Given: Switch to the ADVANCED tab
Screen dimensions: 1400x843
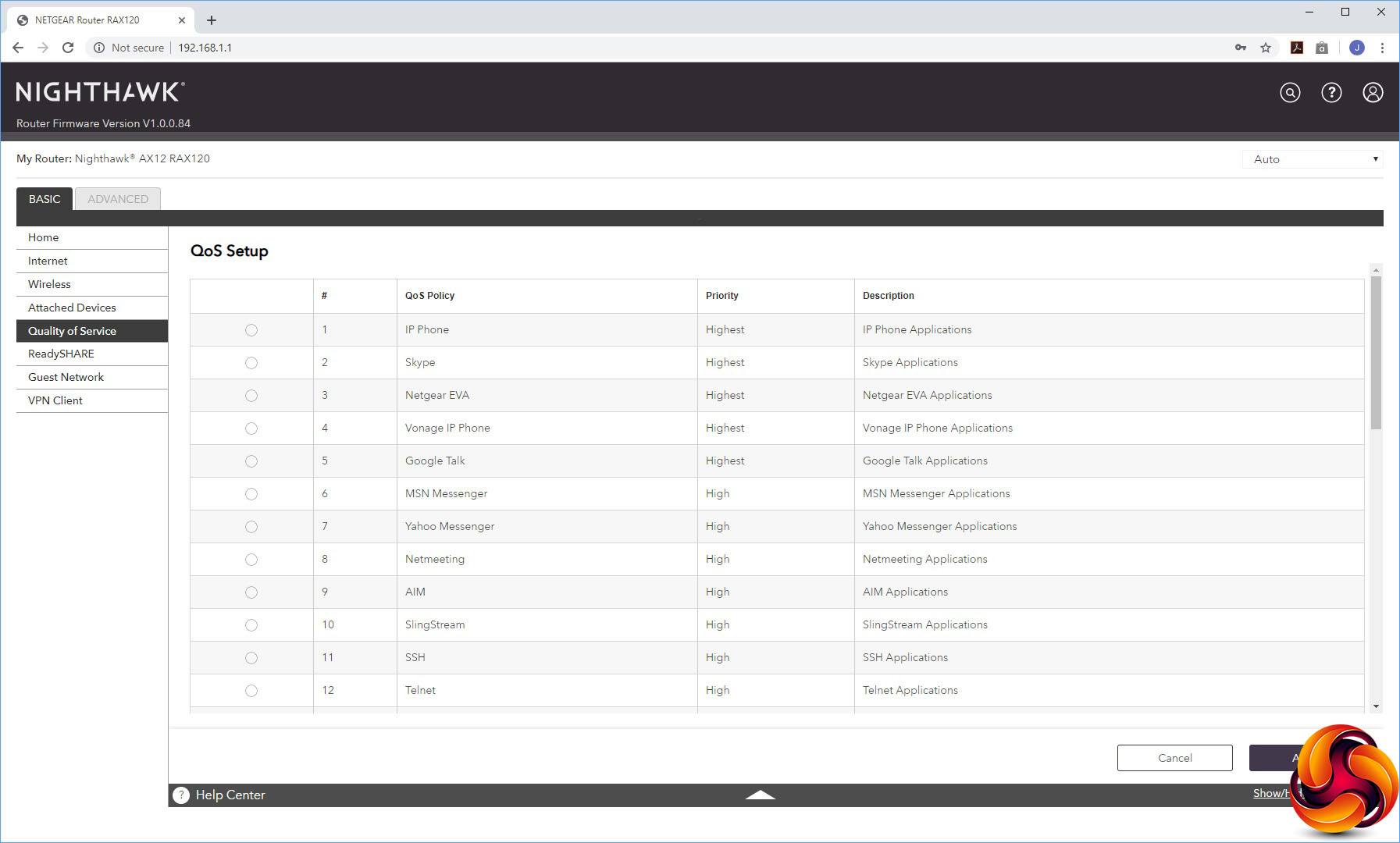Looking at the screenshot, I should (x=118, y=199).
